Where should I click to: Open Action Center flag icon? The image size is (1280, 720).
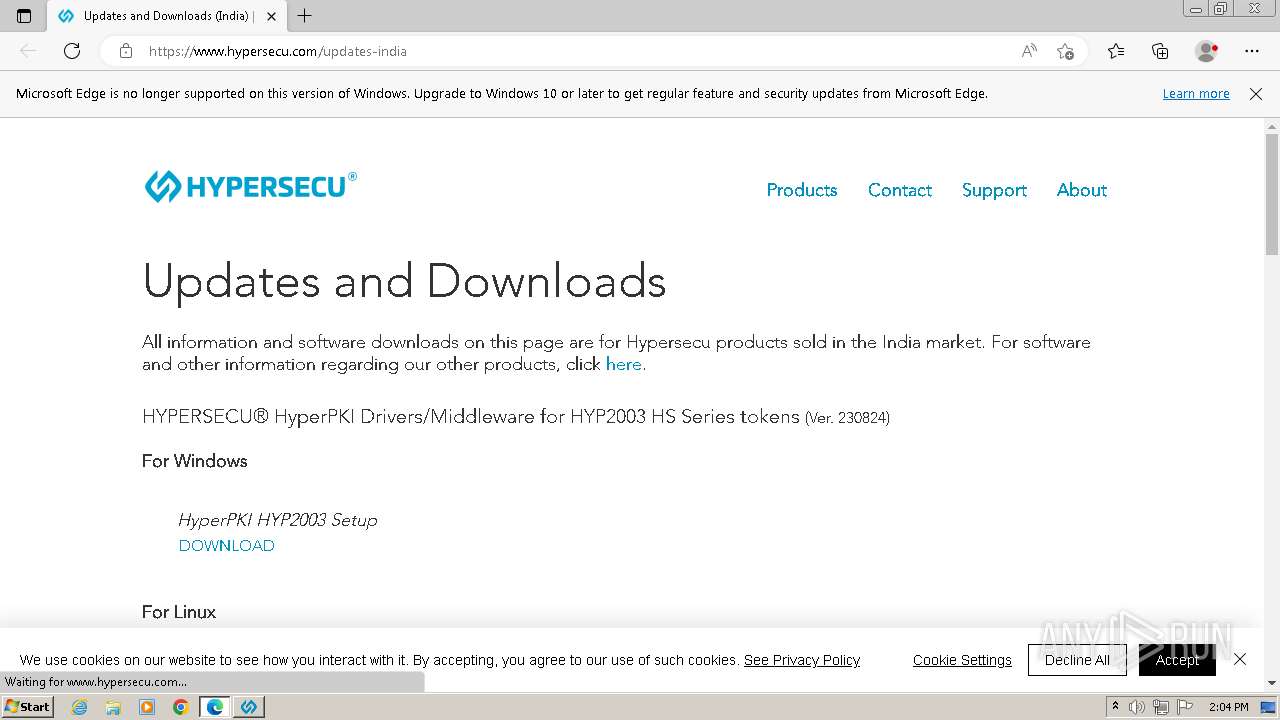[1184, 707]
